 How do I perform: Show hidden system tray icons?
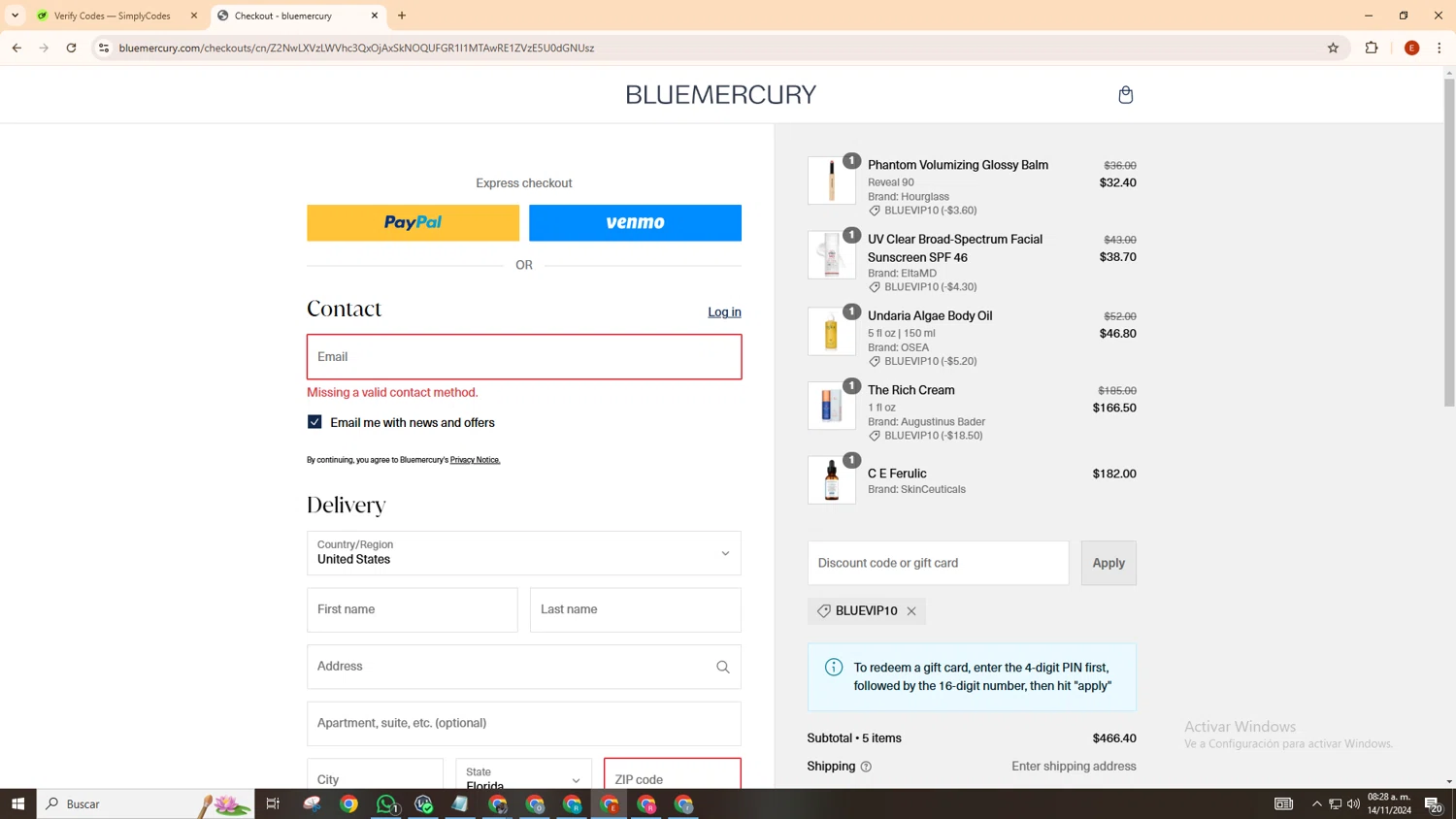point(1316,803)
